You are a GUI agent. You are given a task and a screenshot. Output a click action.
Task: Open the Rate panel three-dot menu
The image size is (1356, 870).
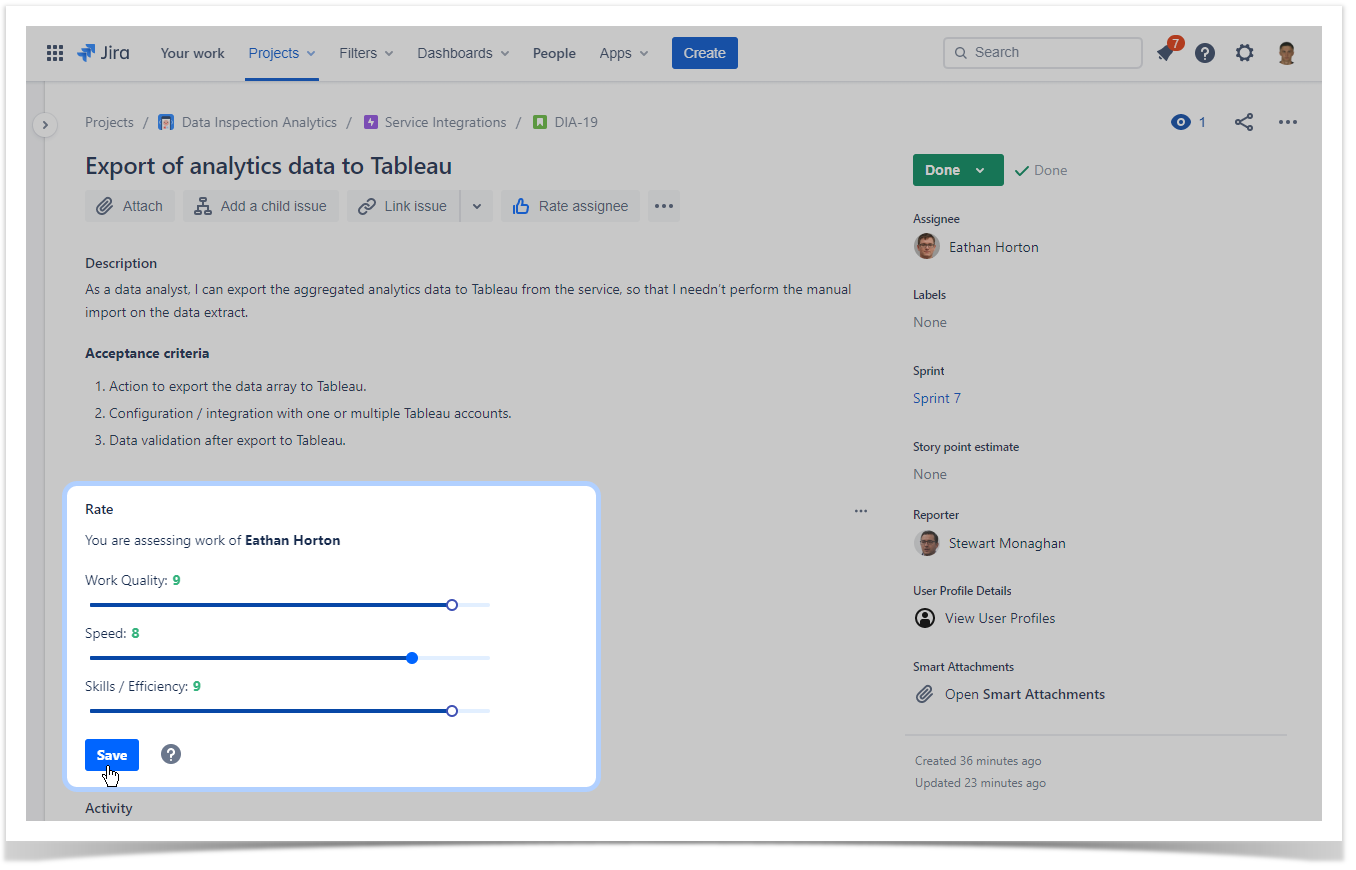(x=861, y=511)
